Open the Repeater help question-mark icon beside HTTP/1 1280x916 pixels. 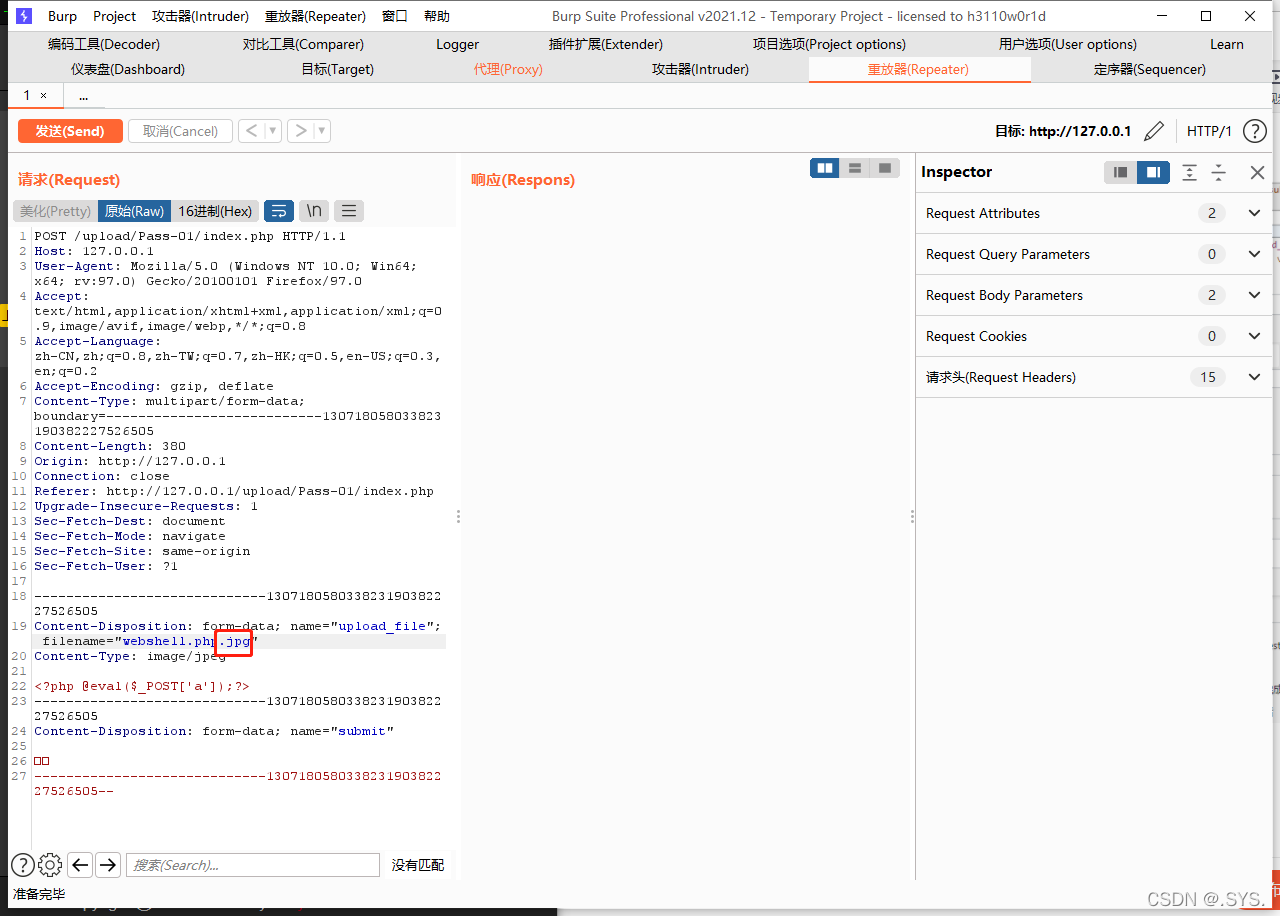1254,131
